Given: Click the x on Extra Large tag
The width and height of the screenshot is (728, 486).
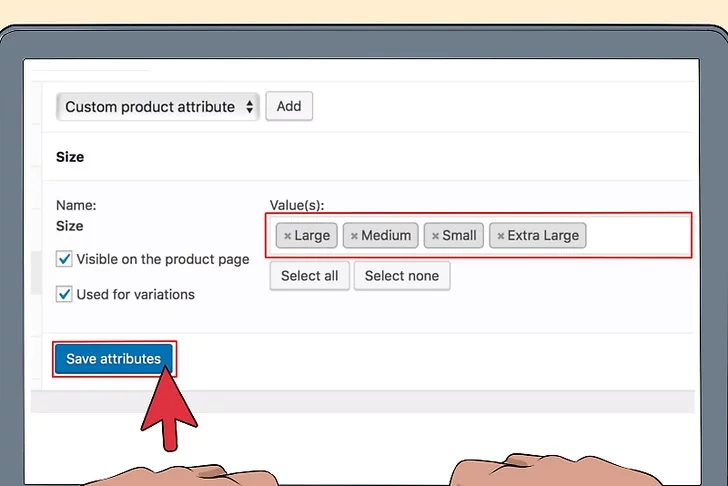Looking at the screenshot, I should 501,236.
